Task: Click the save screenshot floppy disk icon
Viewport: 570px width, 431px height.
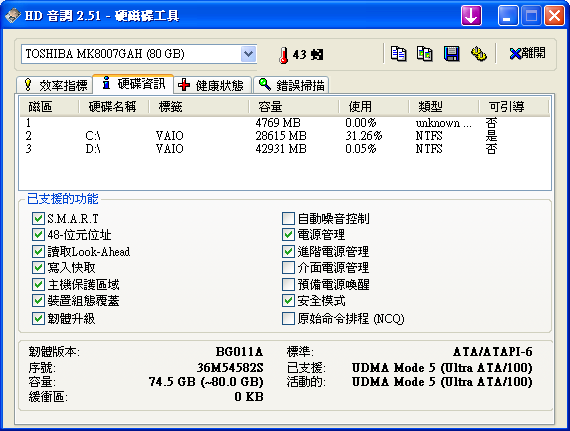Action: (x=451, y=54)
